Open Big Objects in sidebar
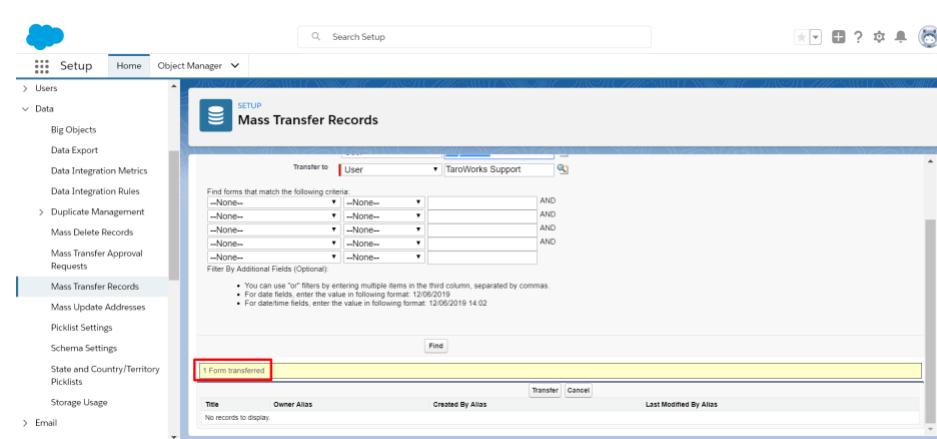 [x=74, y=130]
